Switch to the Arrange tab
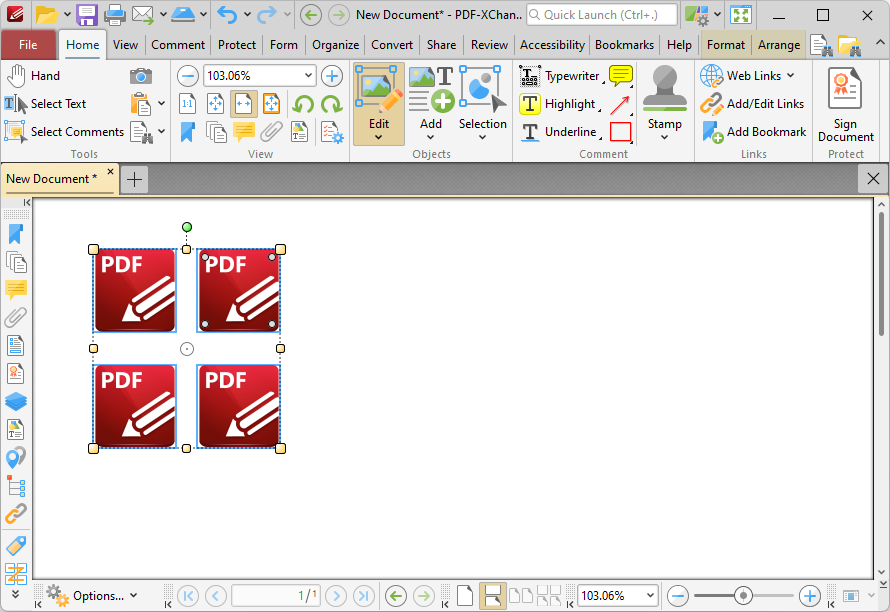The width and height of the screenshot is (890, 612). pyautogui.click(x=779, y=45)
